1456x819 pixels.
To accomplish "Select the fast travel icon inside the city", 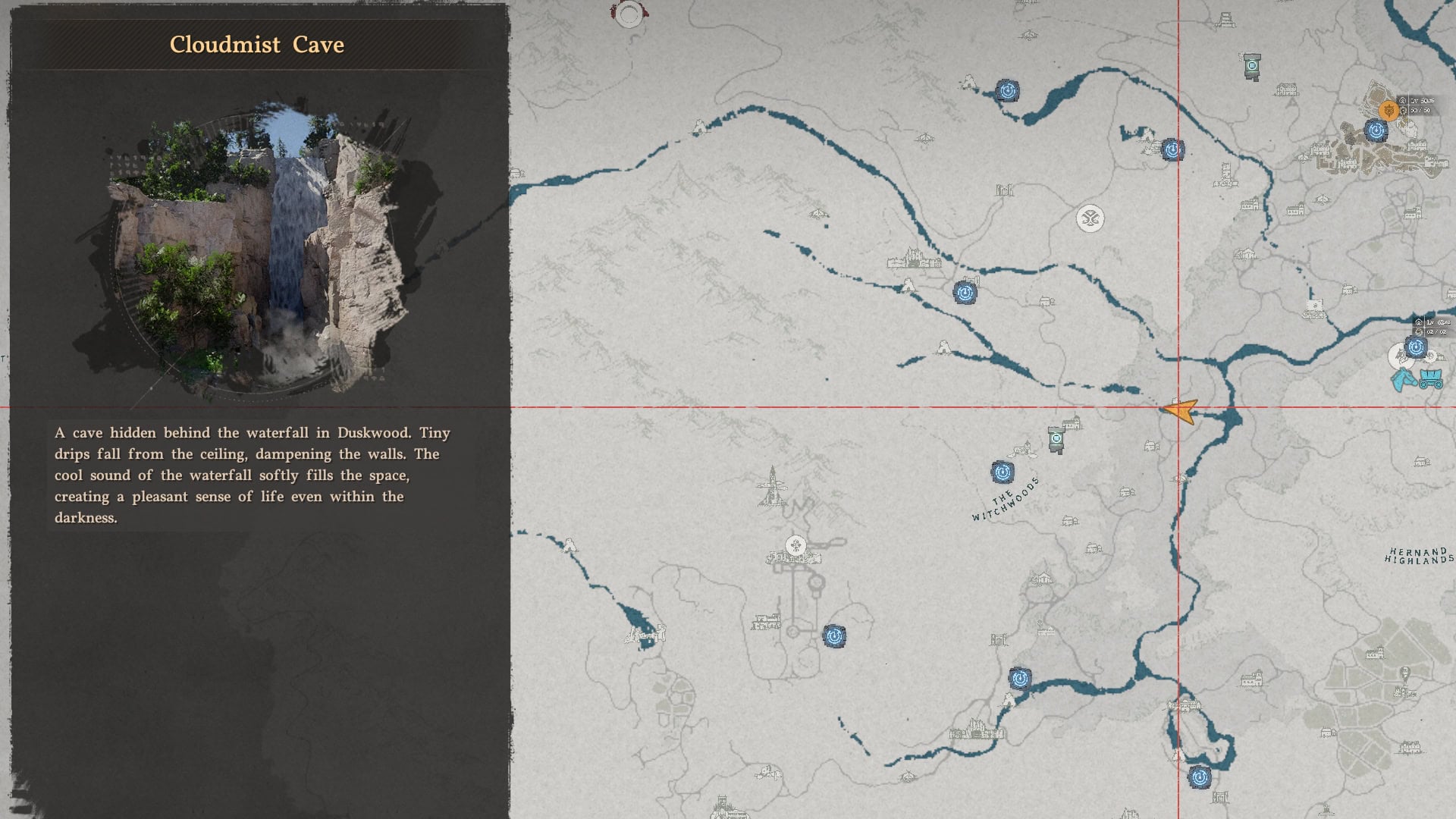I will tap(1377, 130).
